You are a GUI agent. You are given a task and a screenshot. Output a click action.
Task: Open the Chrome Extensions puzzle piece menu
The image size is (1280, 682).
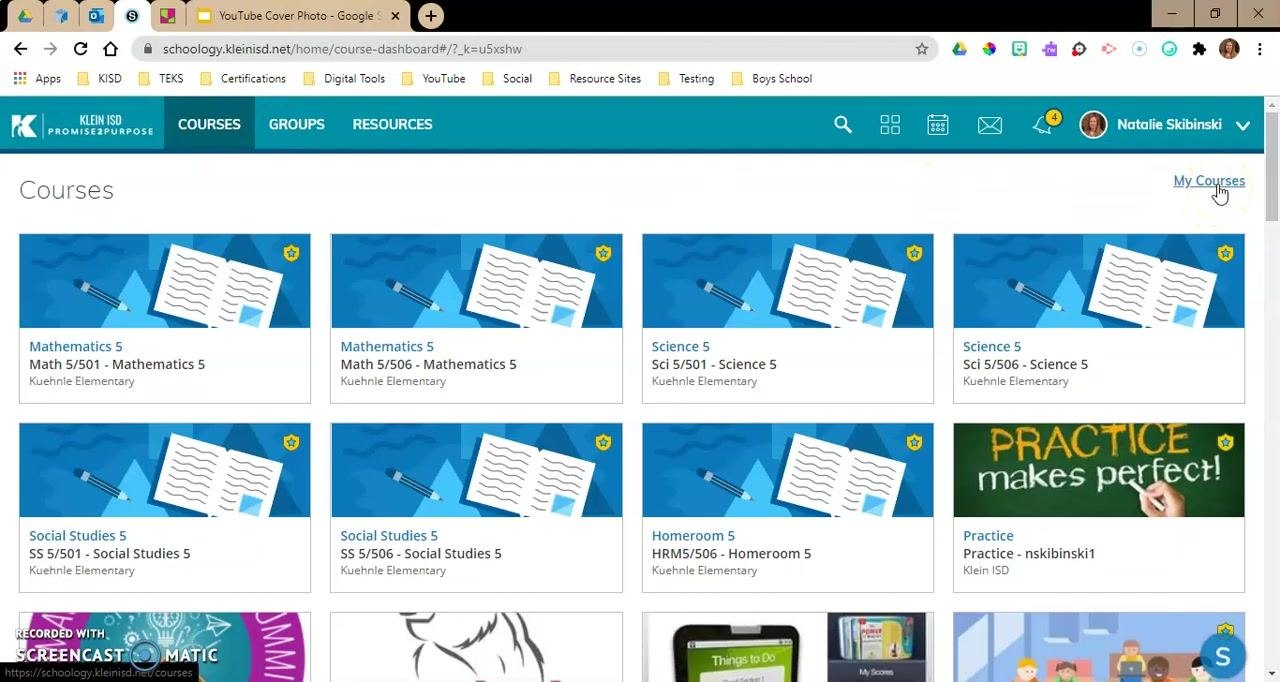pyautogui.click(x=1199, y=48)
